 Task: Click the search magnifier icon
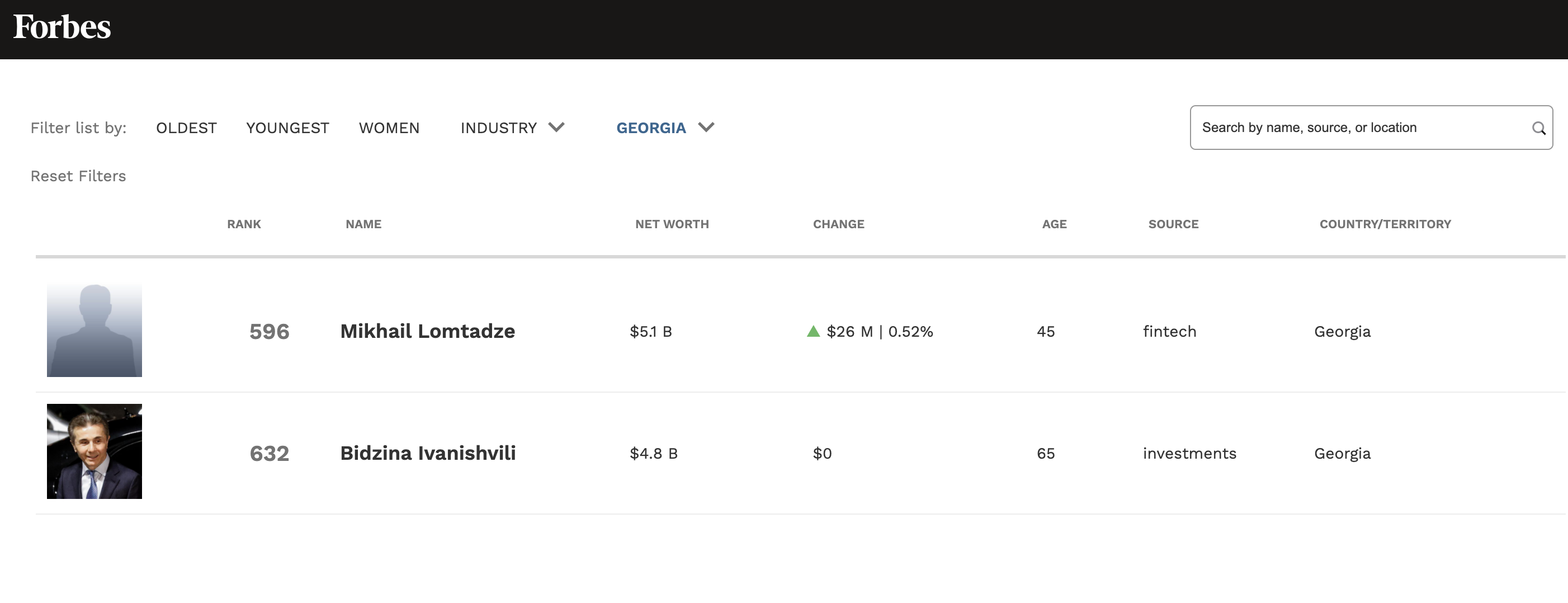pyautogui.click(x=1538, y=128)
